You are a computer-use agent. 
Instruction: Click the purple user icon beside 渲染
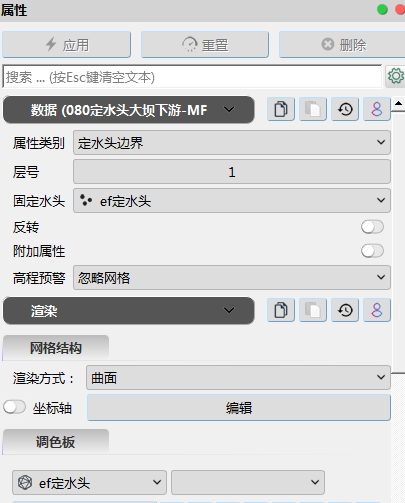pos(377,310)
